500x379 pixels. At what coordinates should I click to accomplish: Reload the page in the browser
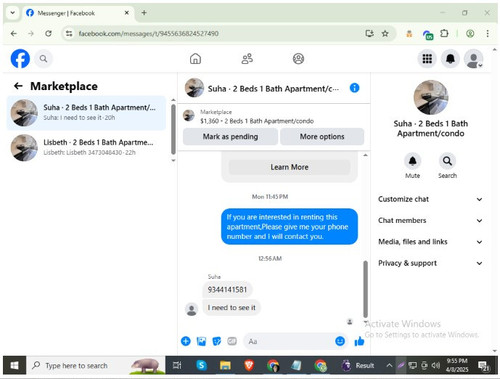click(x=48, y=33)
